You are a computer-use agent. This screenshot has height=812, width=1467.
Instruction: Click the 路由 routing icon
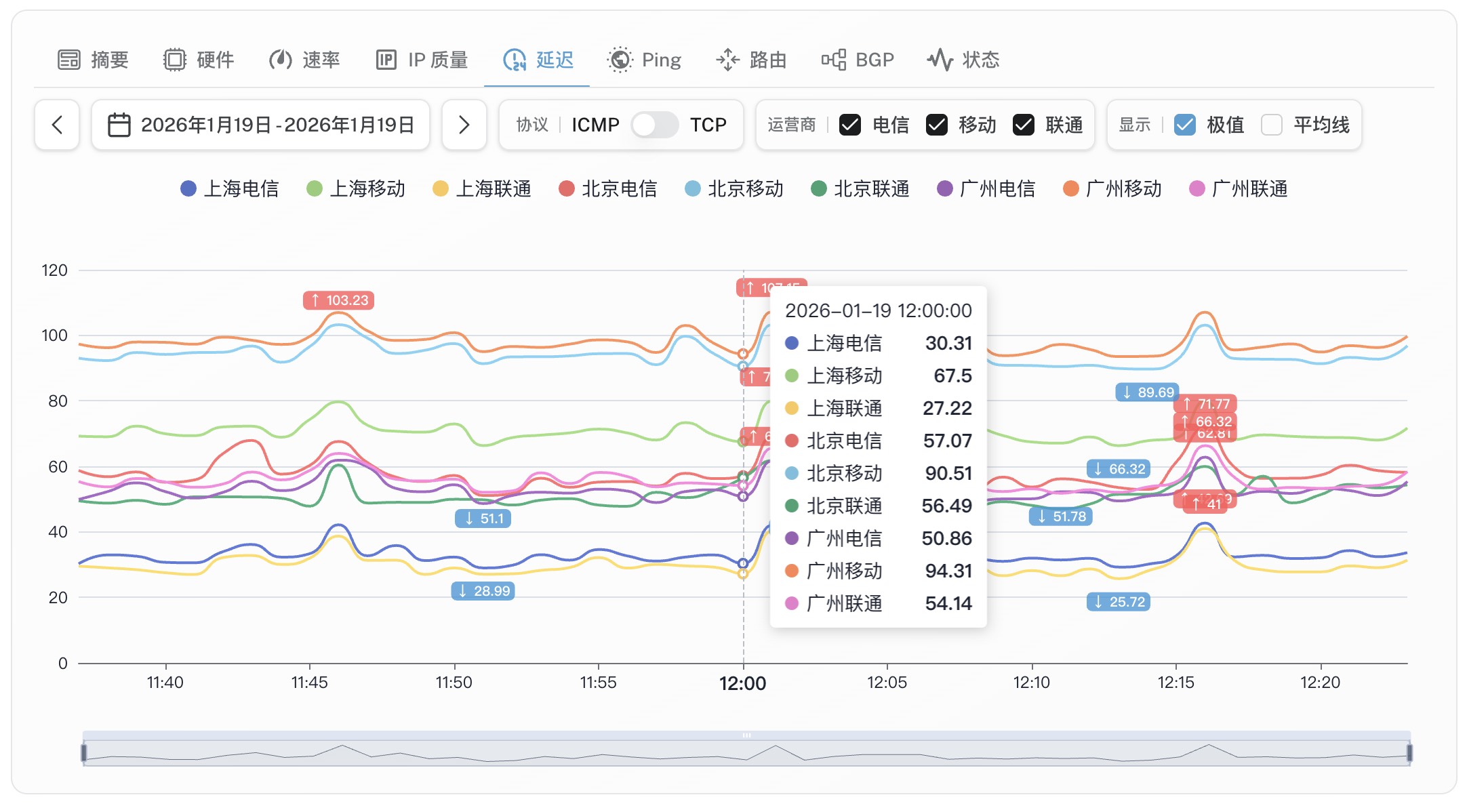[x=727, y=60]
